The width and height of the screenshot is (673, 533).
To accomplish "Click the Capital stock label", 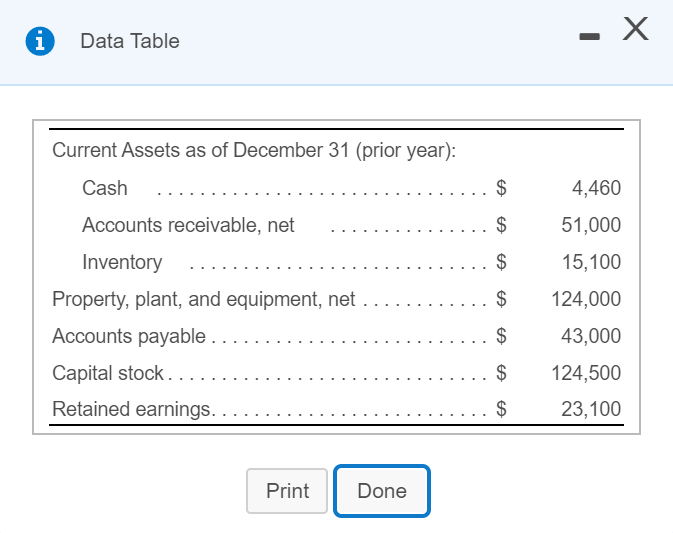I will click(x=108, y=373).
